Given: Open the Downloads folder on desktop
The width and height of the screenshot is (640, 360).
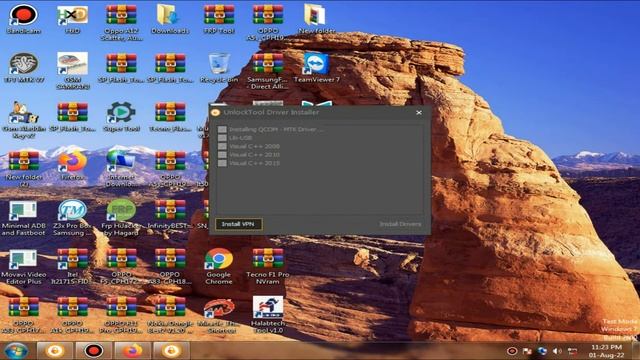Looking at the screenshot, I should (170, 19).
